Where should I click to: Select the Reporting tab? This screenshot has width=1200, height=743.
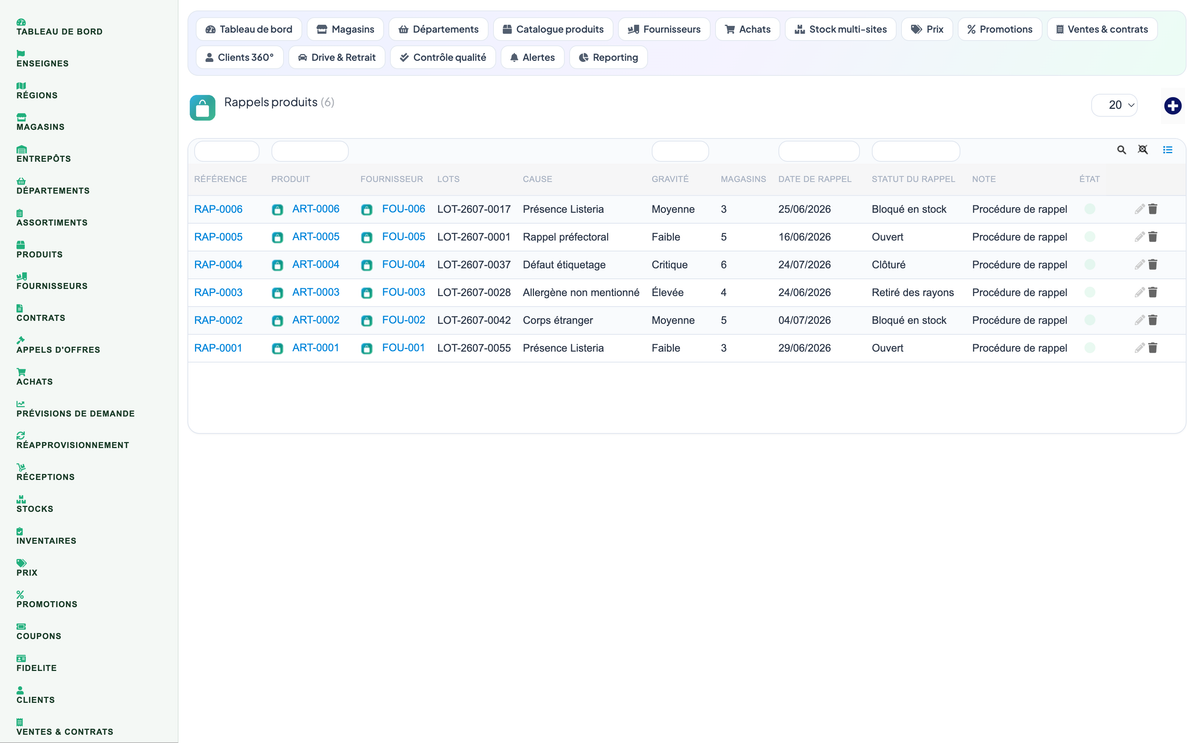click(x=609, y=57)
